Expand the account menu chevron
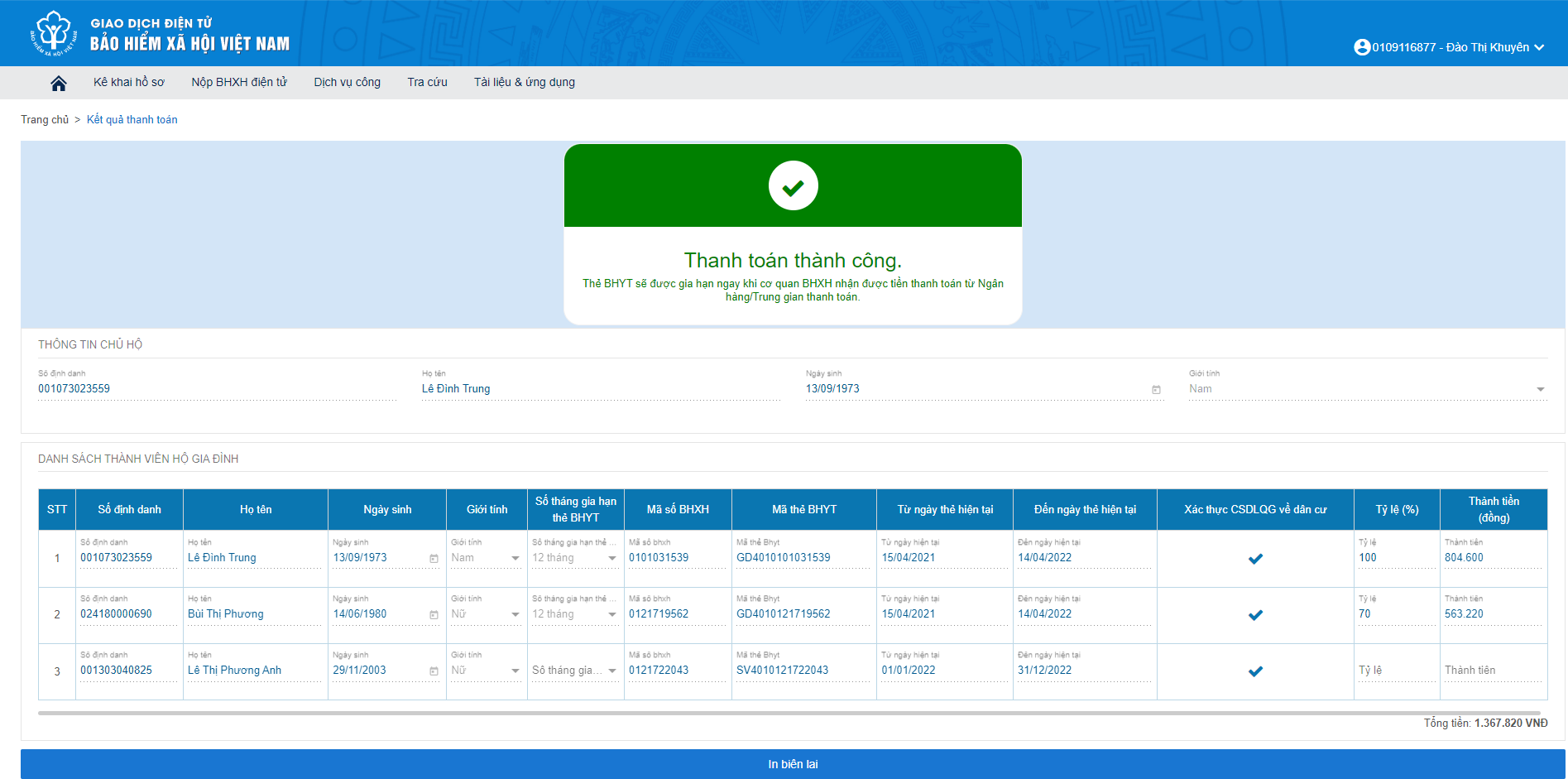 pos(1539,47)
